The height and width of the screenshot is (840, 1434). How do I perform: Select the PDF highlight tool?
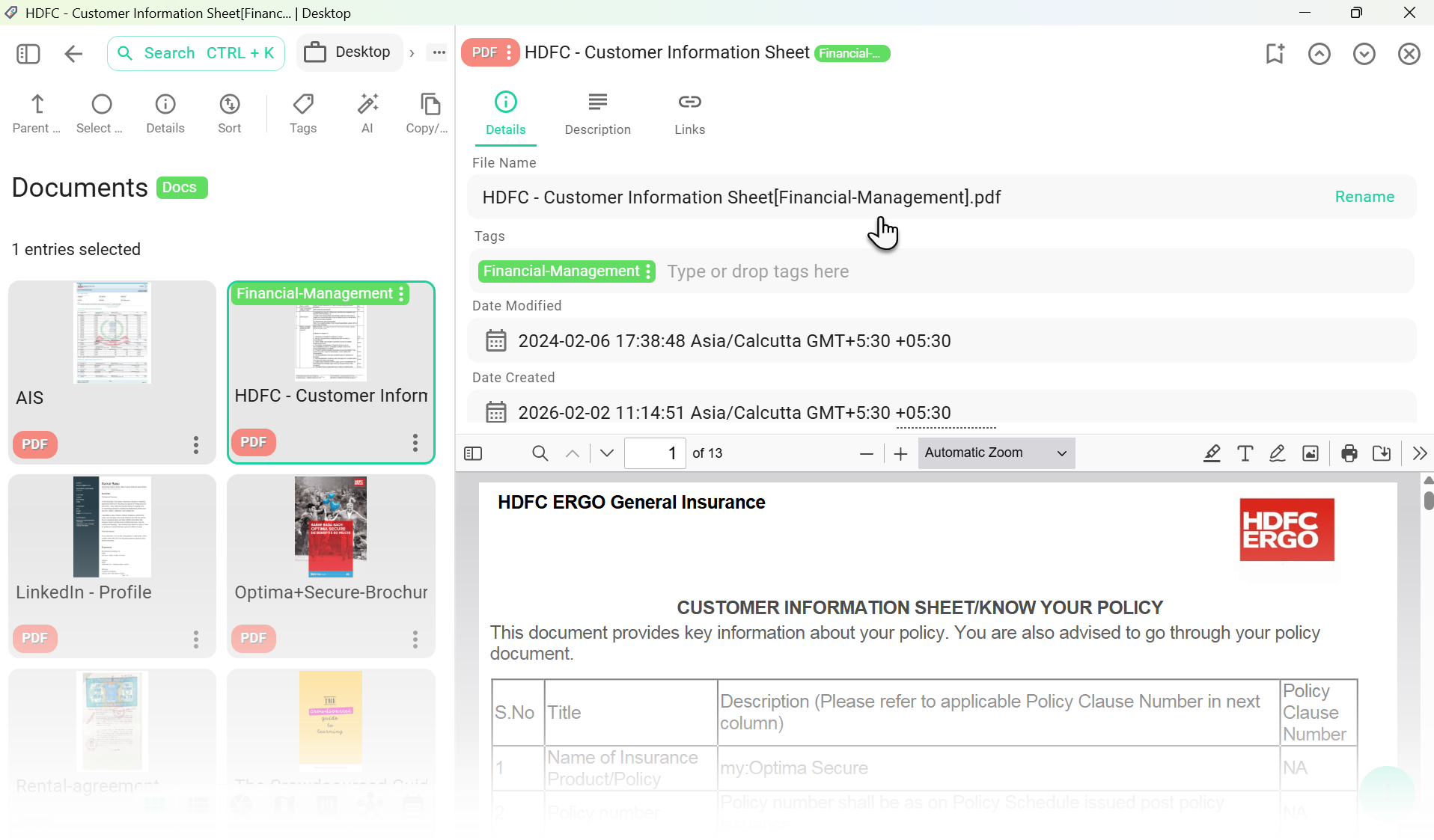coord(1212,453)
